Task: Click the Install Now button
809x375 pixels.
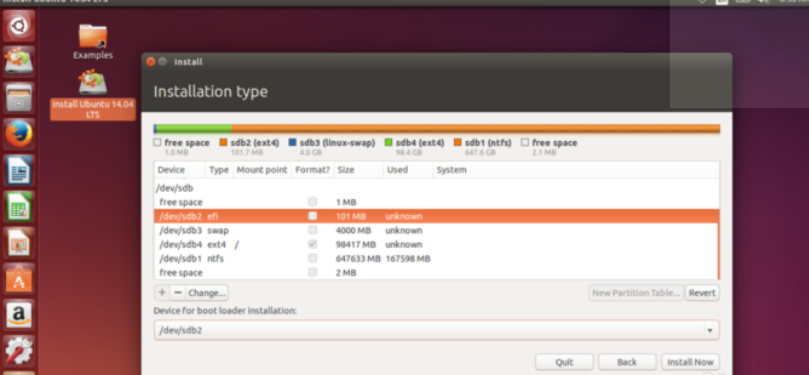Action: coord(690,362)
